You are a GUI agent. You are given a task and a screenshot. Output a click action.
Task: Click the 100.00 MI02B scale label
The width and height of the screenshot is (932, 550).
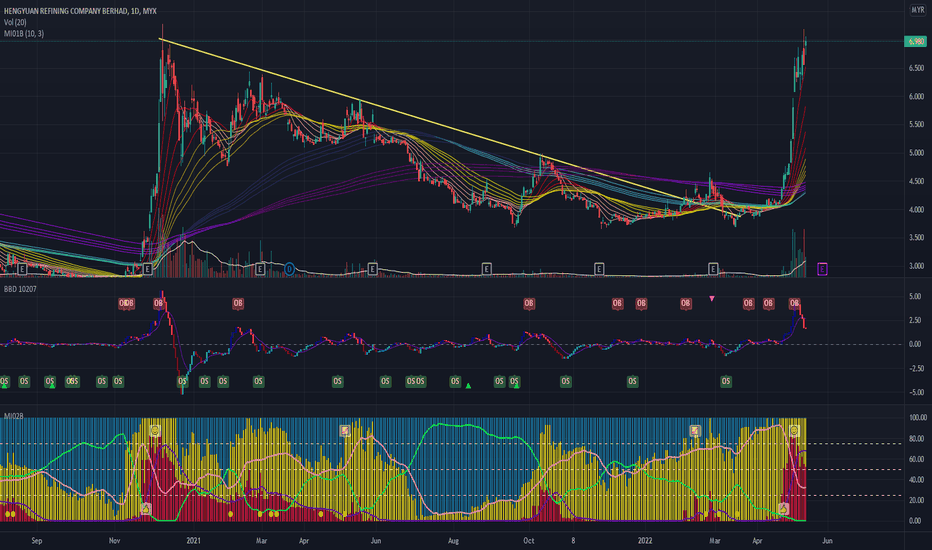[918, 418]
